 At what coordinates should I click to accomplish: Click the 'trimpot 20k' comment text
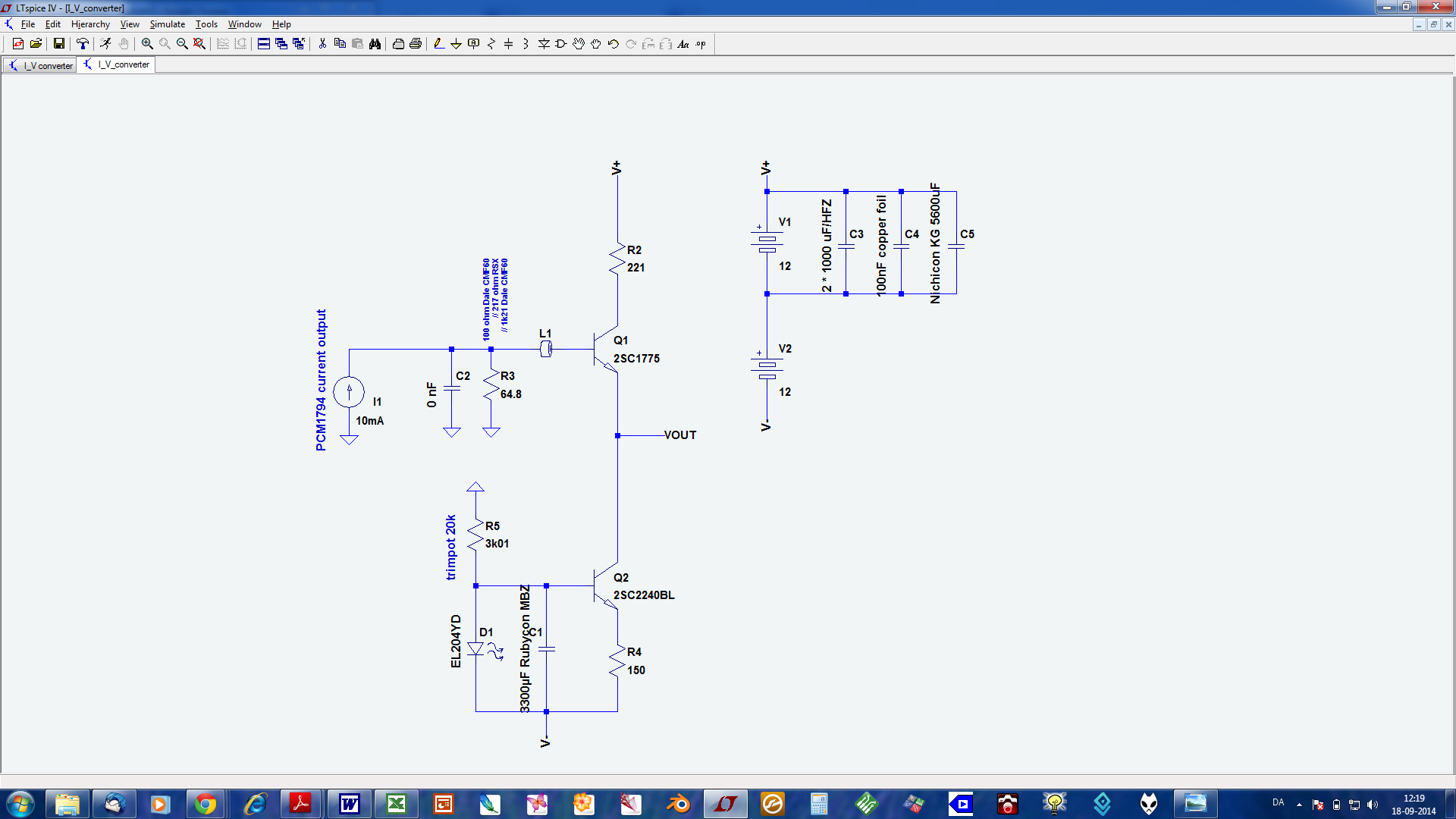451,548
